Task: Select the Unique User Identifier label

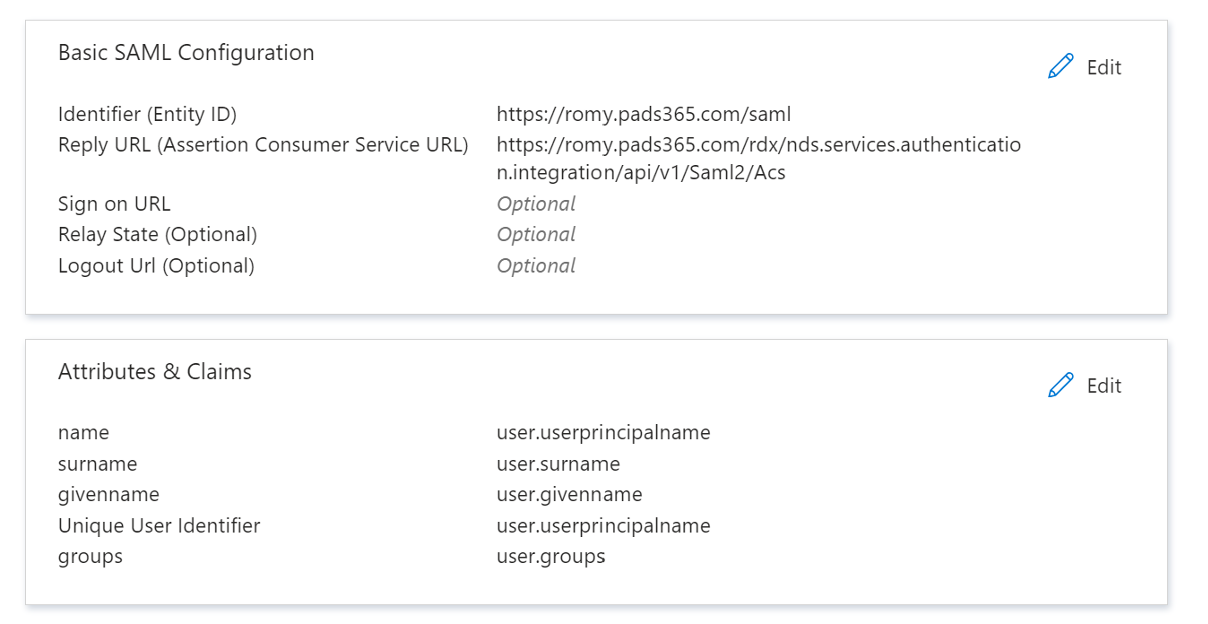Action: [x=159, y=526]
